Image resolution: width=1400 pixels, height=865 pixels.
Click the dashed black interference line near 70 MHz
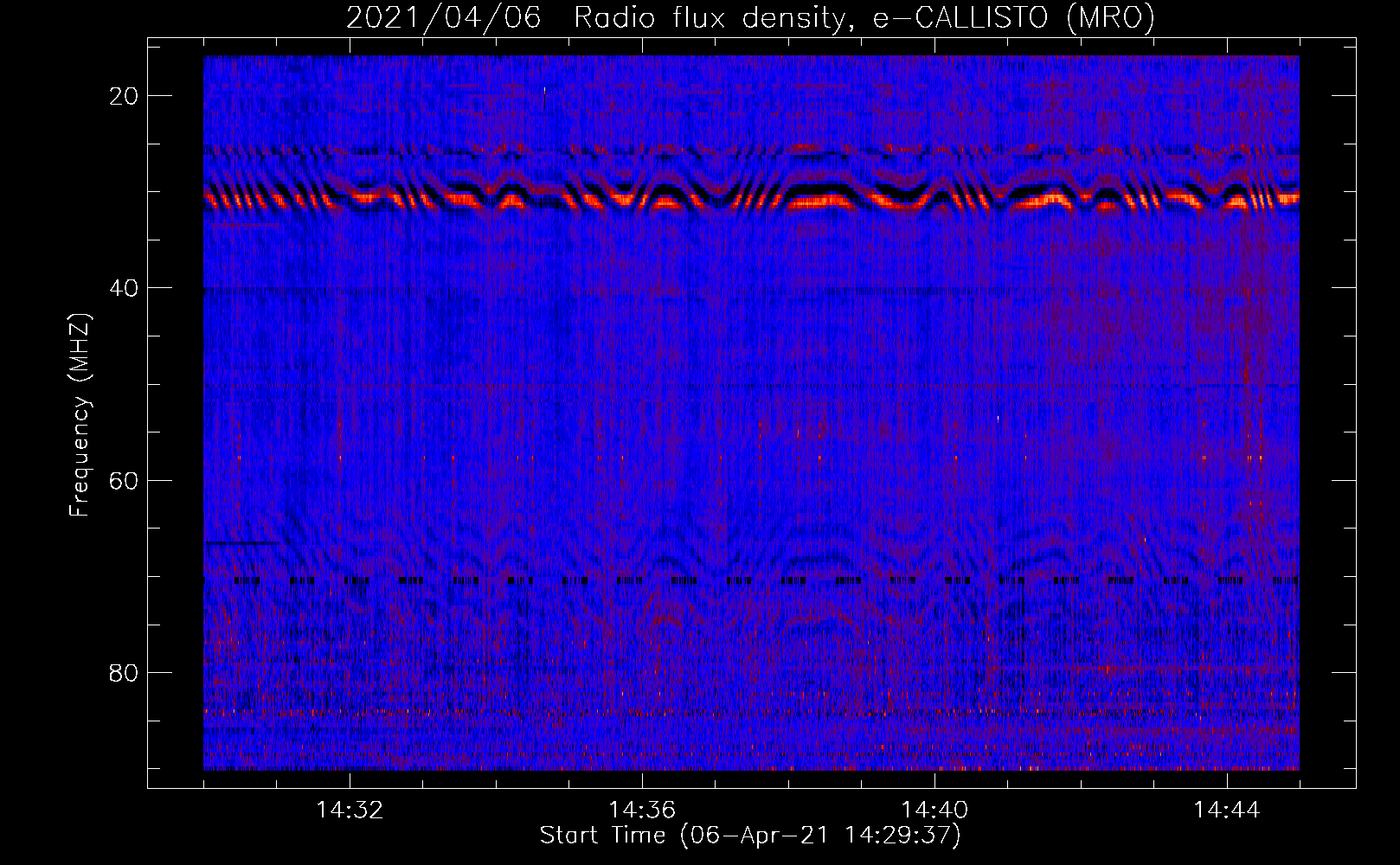pos(751,580)
